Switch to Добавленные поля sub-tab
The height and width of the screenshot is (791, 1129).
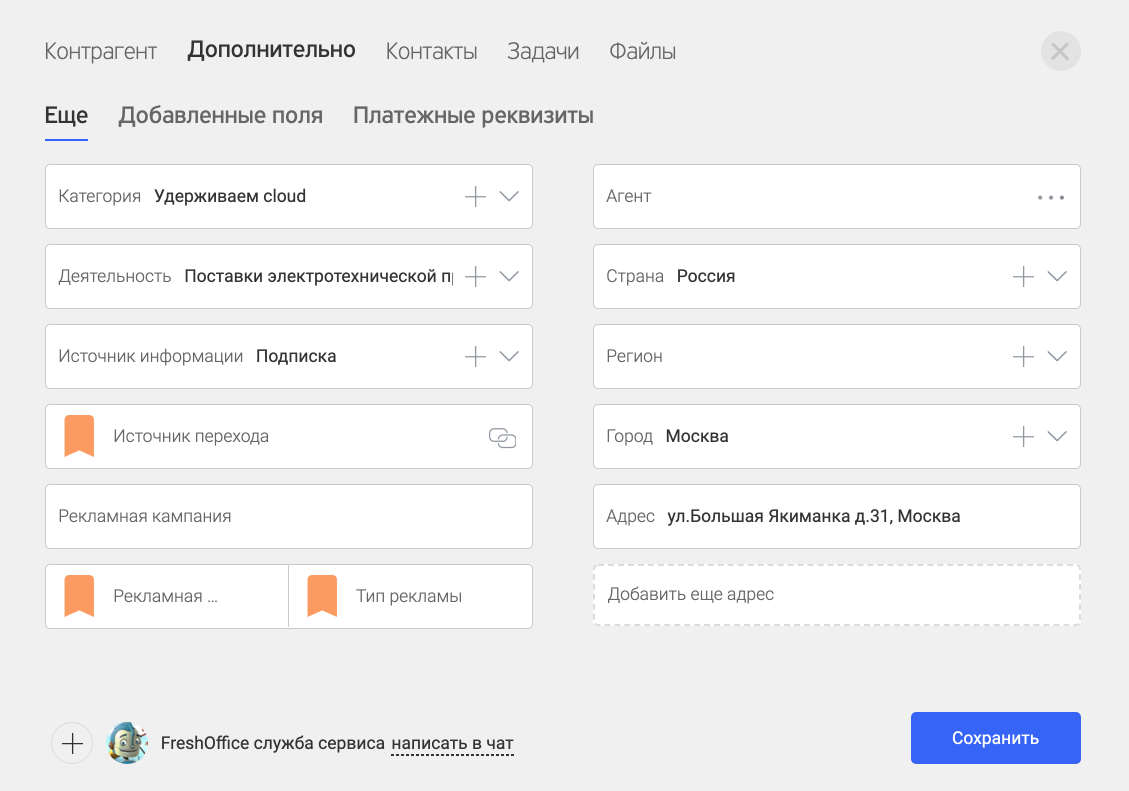coord(220,115)
